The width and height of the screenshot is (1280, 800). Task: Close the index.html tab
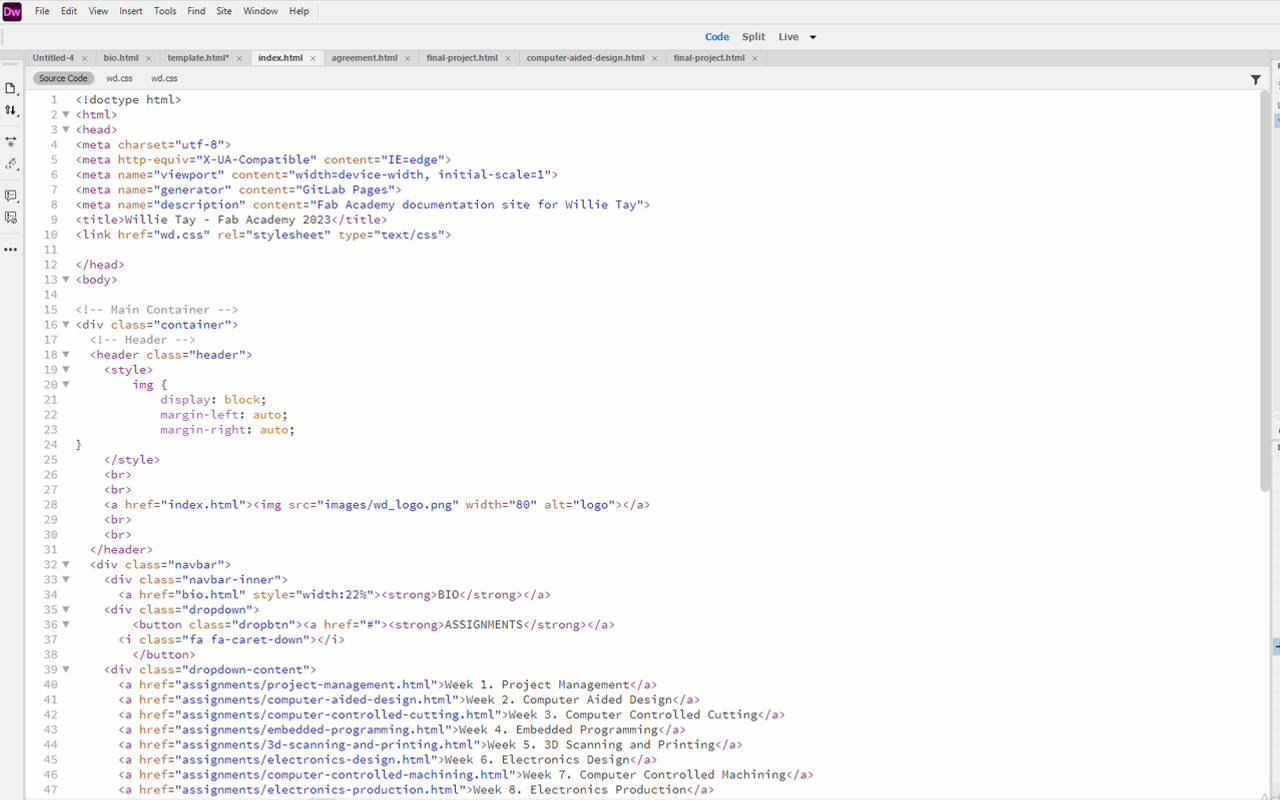pos(313,58)
